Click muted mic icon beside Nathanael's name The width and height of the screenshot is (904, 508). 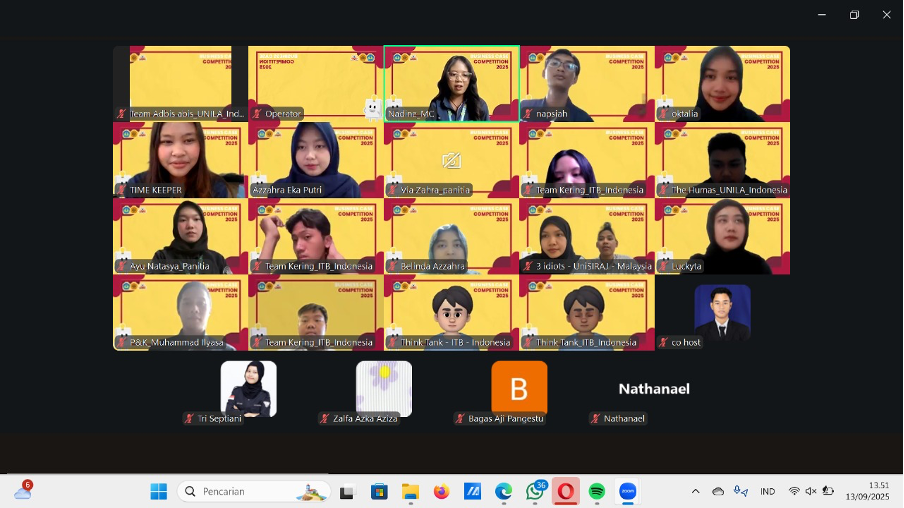(x=595, y=419)
